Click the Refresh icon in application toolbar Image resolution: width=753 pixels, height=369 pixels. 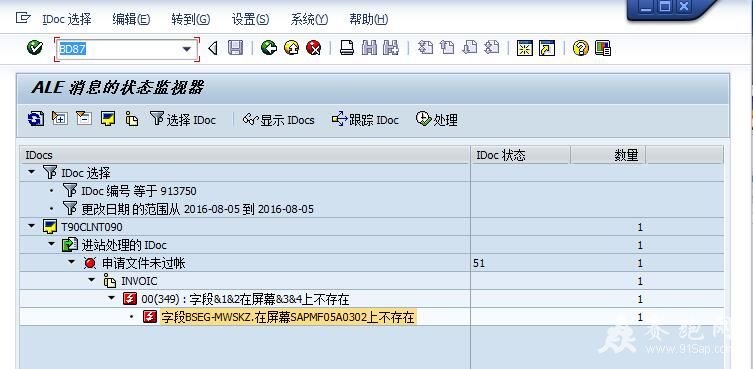pyautogui.click(x=36, y=118)
